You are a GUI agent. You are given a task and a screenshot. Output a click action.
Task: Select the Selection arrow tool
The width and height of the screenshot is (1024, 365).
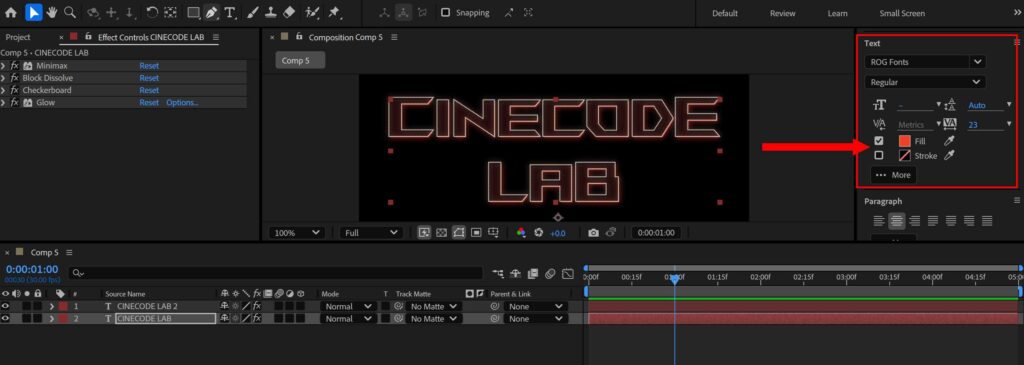34,12
